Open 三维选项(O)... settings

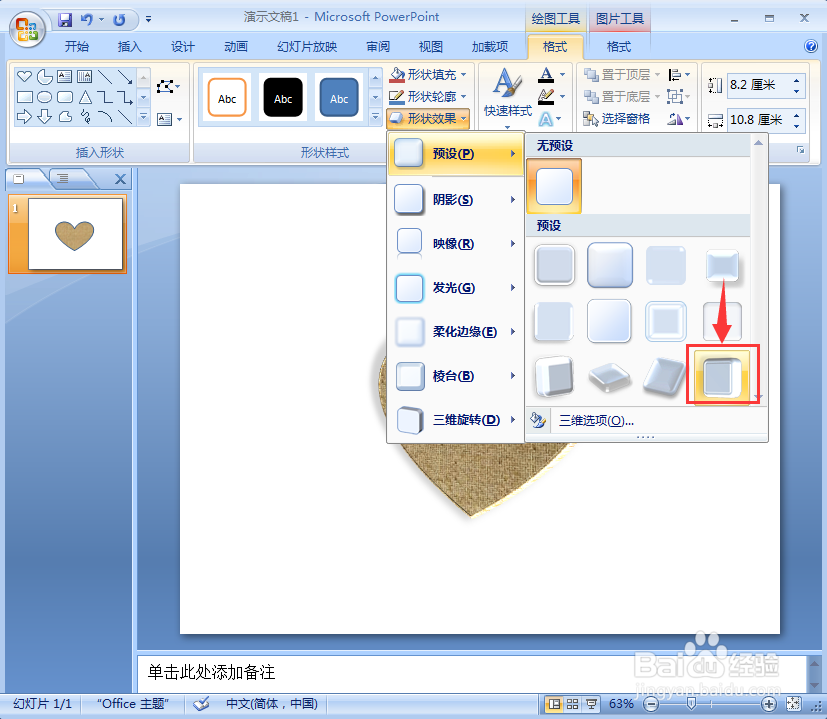(596, 420)
